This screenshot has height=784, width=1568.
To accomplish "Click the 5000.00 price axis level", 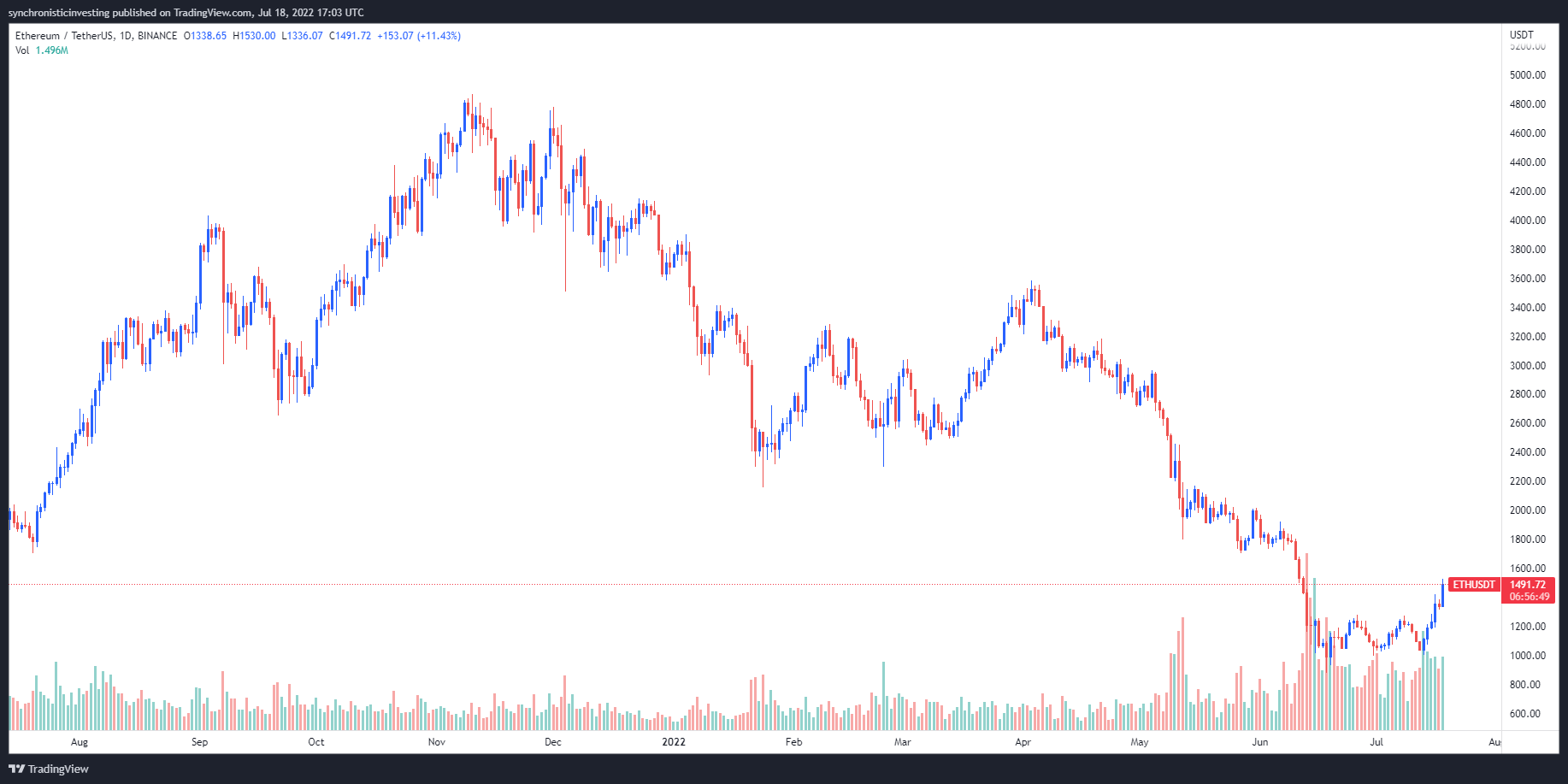I will coord(1527,75).
